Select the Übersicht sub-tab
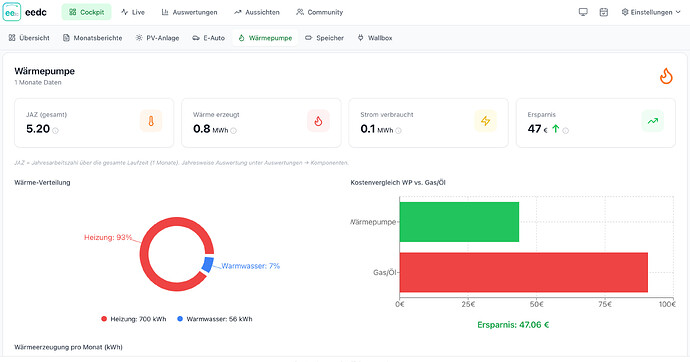This screenshot has height=362, width=690. pos(29,38)
